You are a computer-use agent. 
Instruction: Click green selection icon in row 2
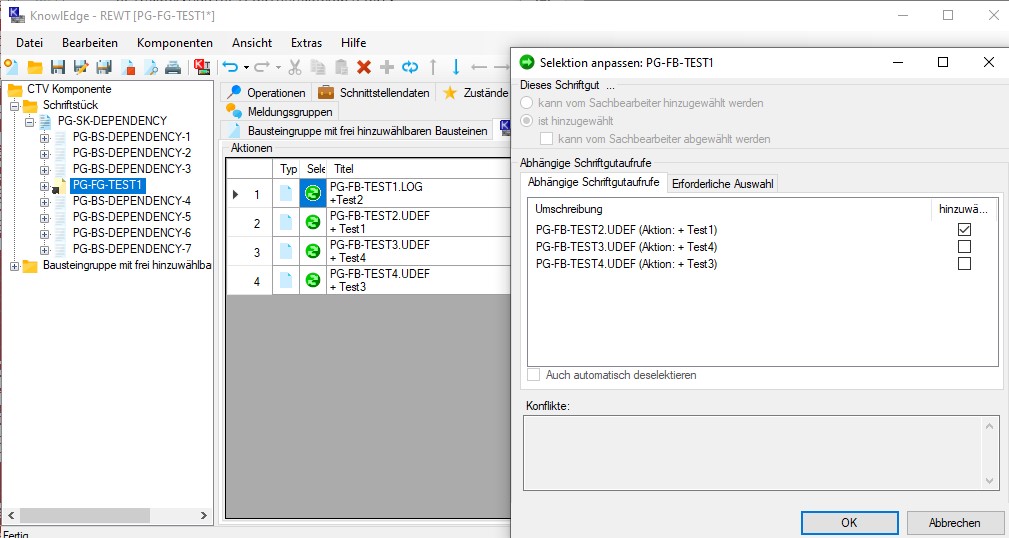pos(313,222)
